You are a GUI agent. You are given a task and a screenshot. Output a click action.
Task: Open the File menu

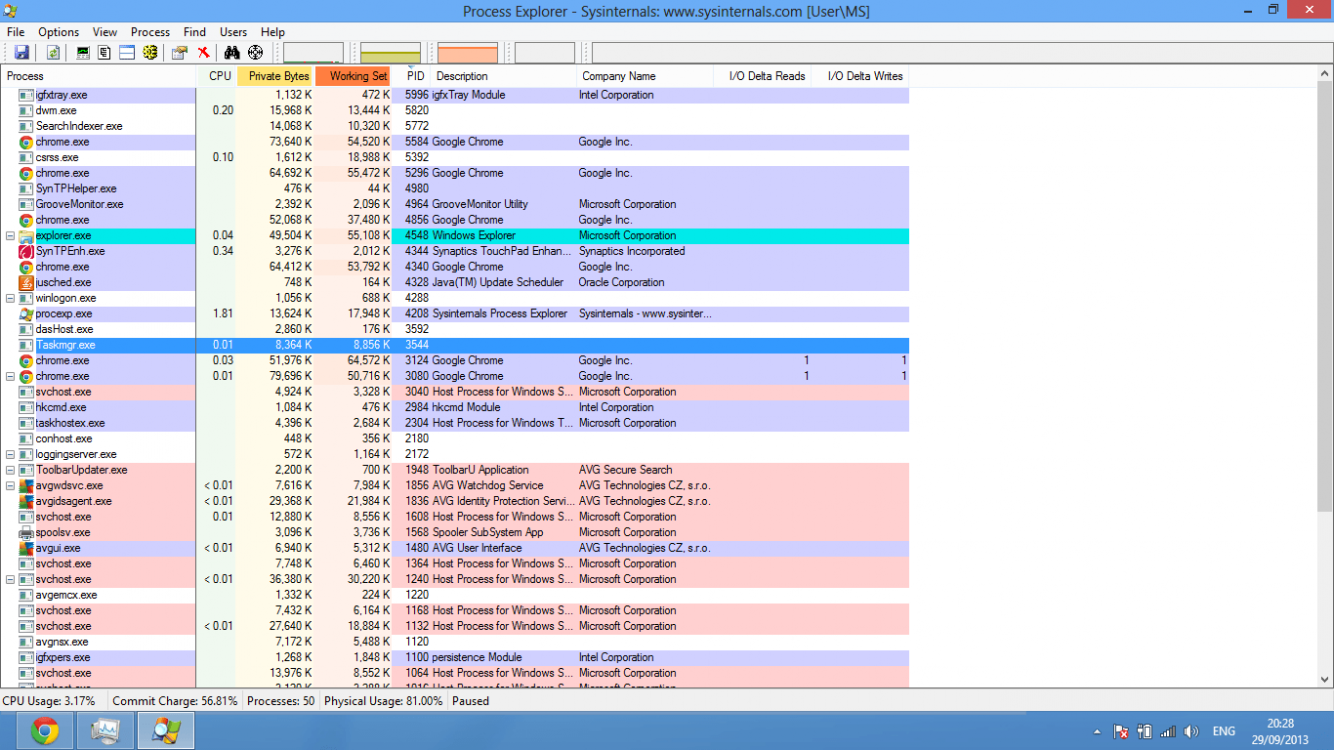pyautogui.click(x=16, y=32)
